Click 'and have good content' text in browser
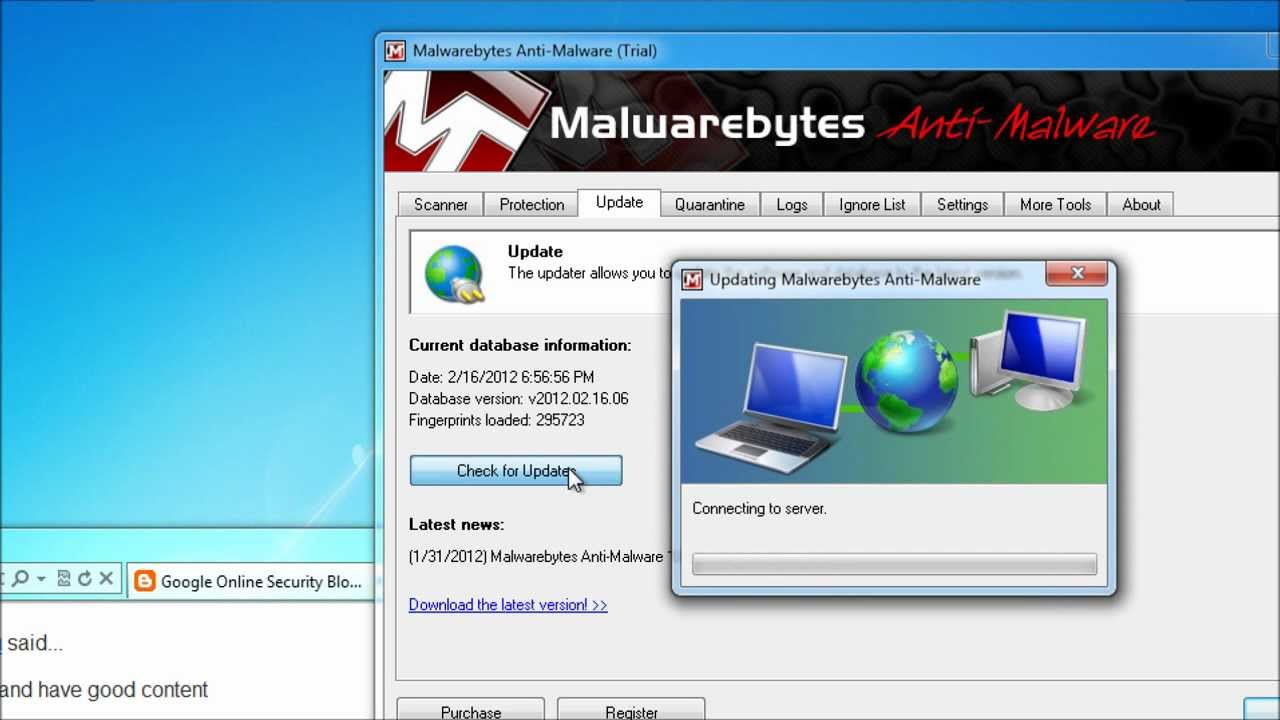The width and height of the screenshot is (1280, 720). 104,690
